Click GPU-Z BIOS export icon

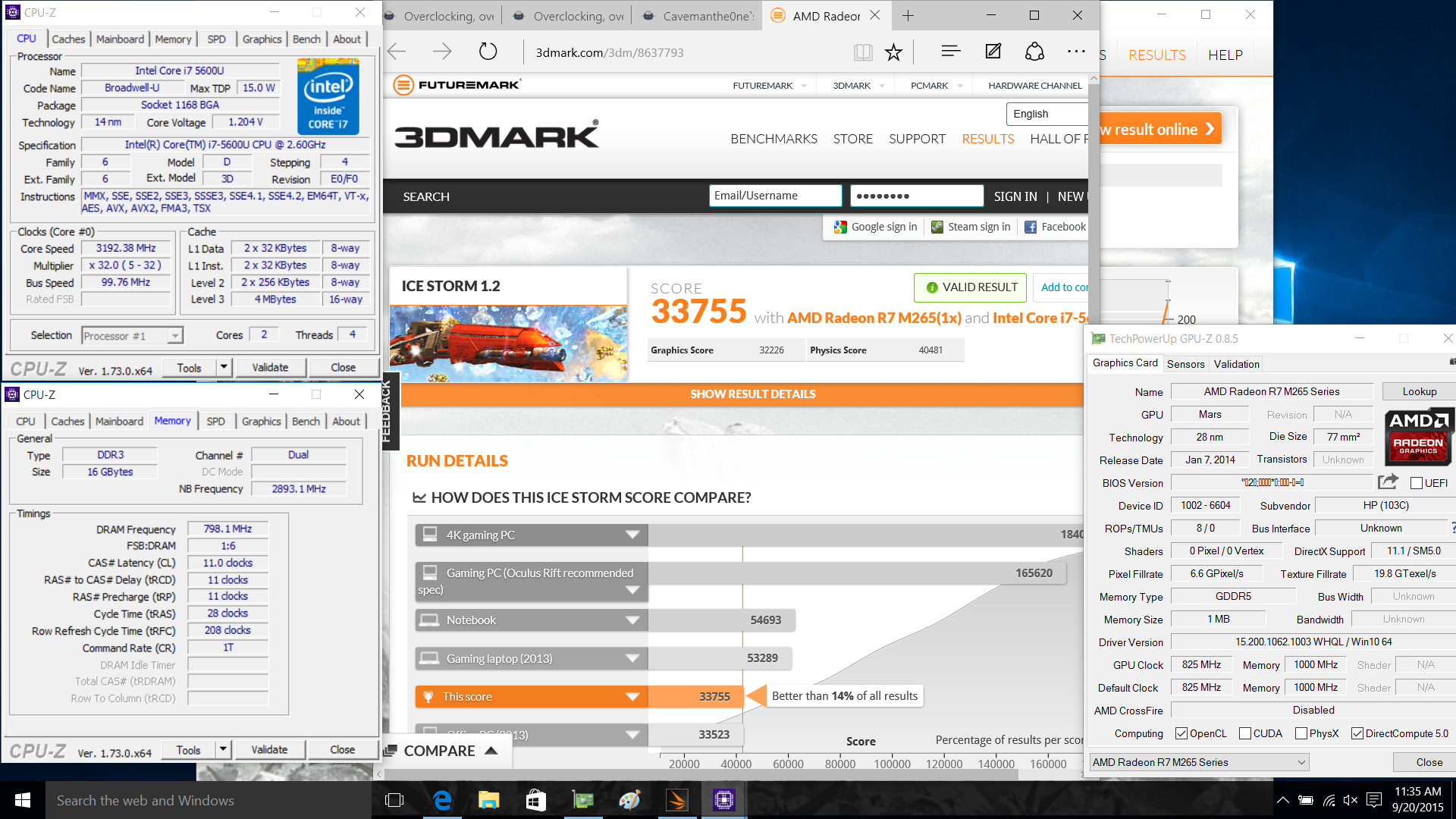tap(1388, 482)
